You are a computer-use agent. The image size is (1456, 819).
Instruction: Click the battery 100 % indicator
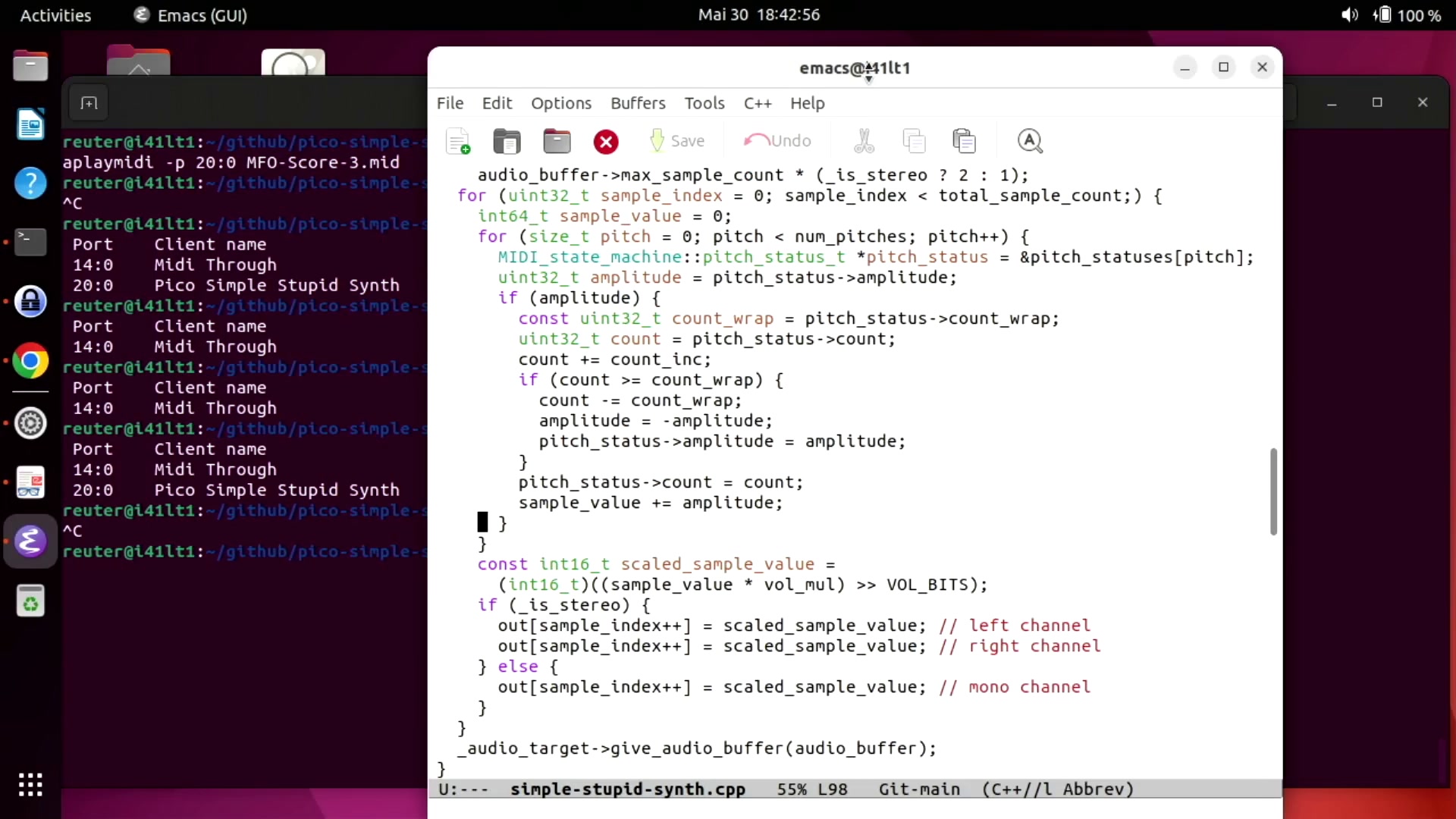pos(1407,15)
